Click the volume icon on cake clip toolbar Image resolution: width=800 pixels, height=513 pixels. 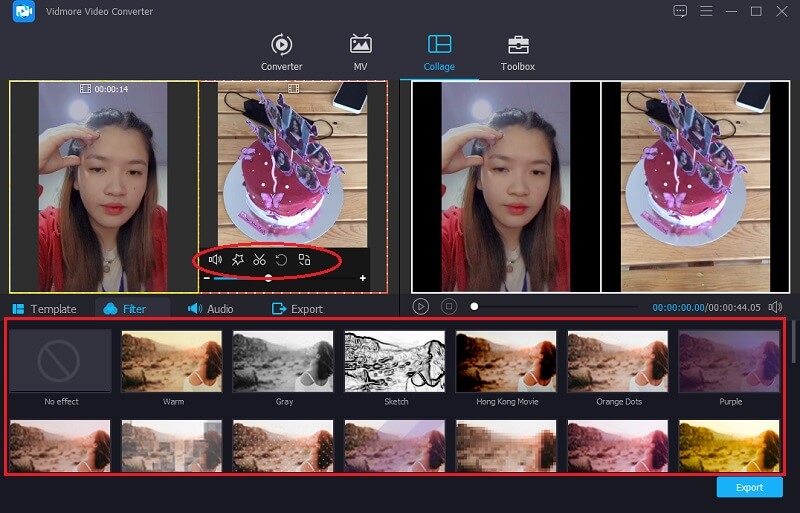pyautogui.click(x=215, y=259)
